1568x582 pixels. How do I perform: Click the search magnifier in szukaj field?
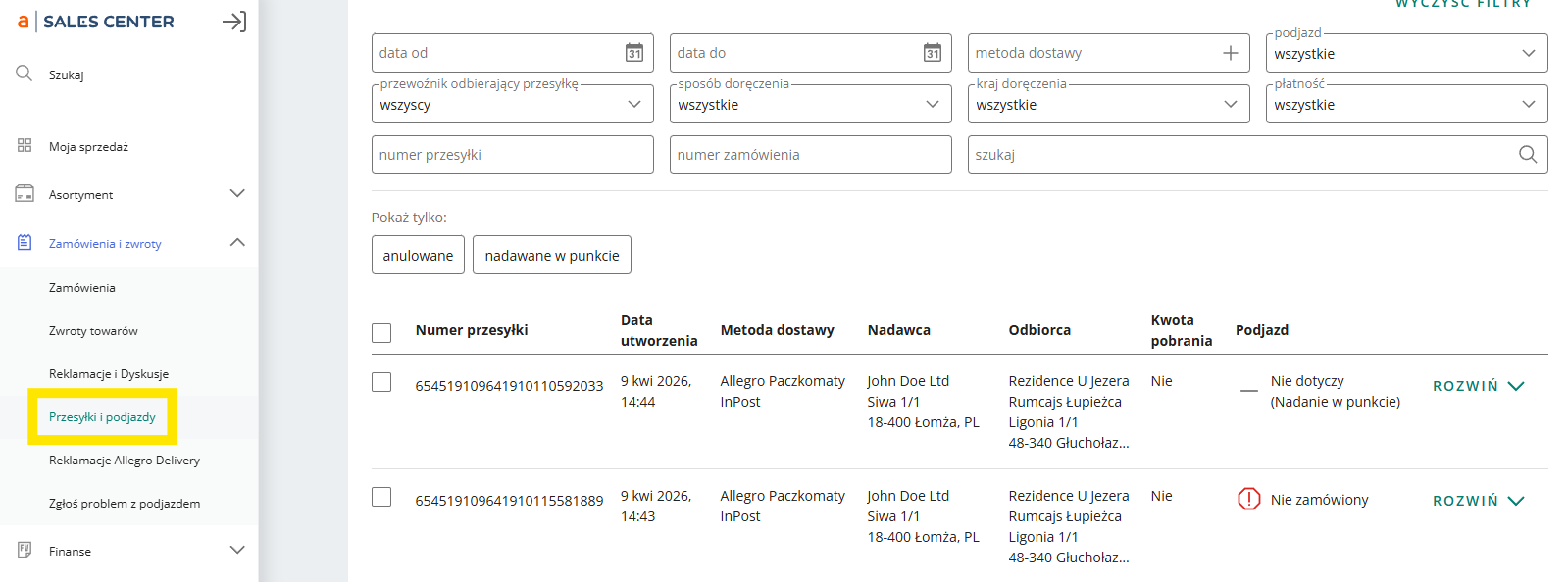click(x=1527, y=155)
